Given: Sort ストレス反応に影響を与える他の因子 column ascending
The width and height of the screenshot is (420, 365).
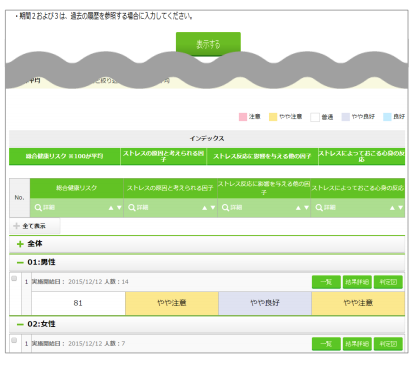Looking at the screenshot, I should coord(298,208).
